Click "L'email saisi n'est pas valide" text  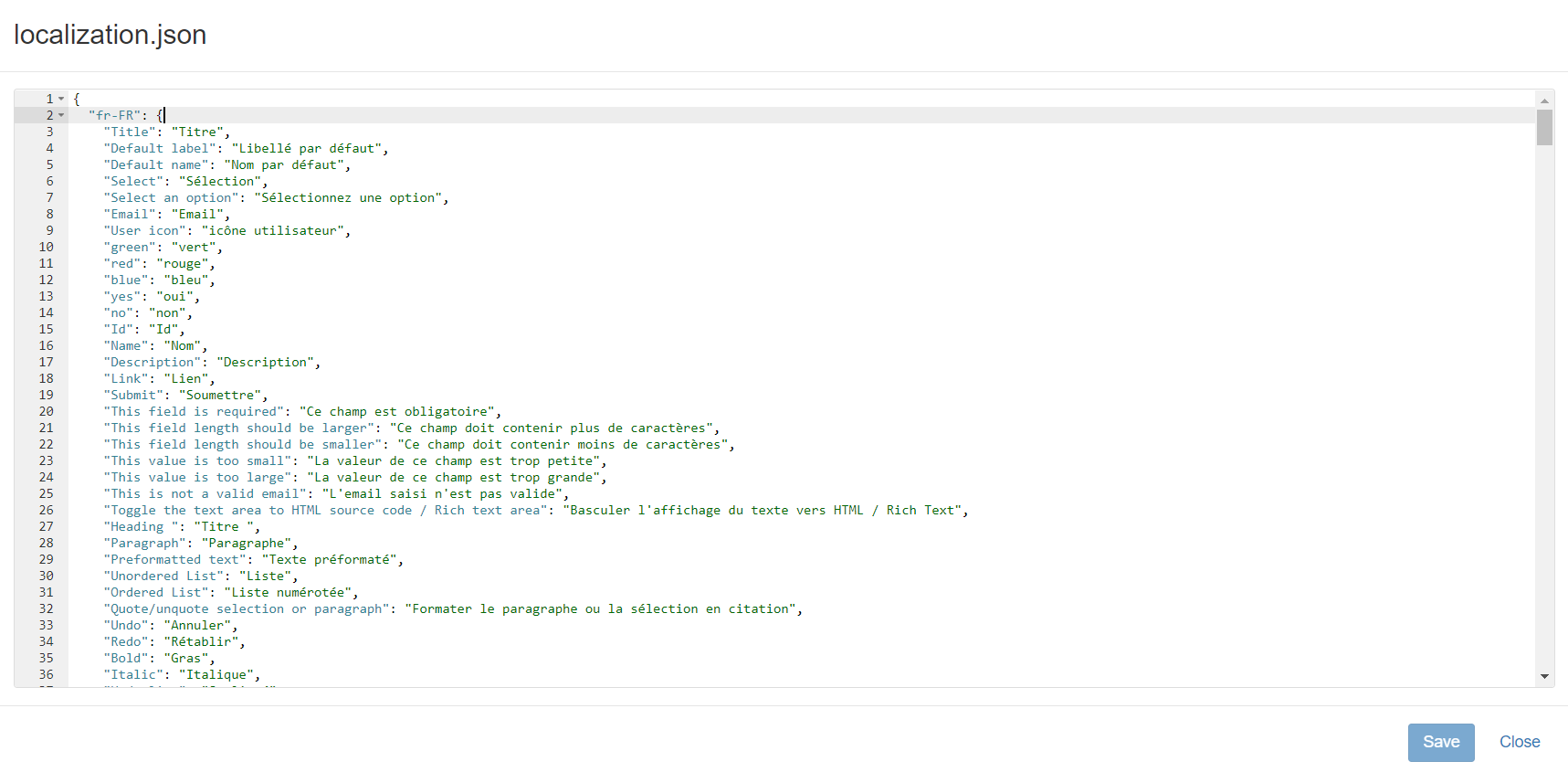coord(442,493)
